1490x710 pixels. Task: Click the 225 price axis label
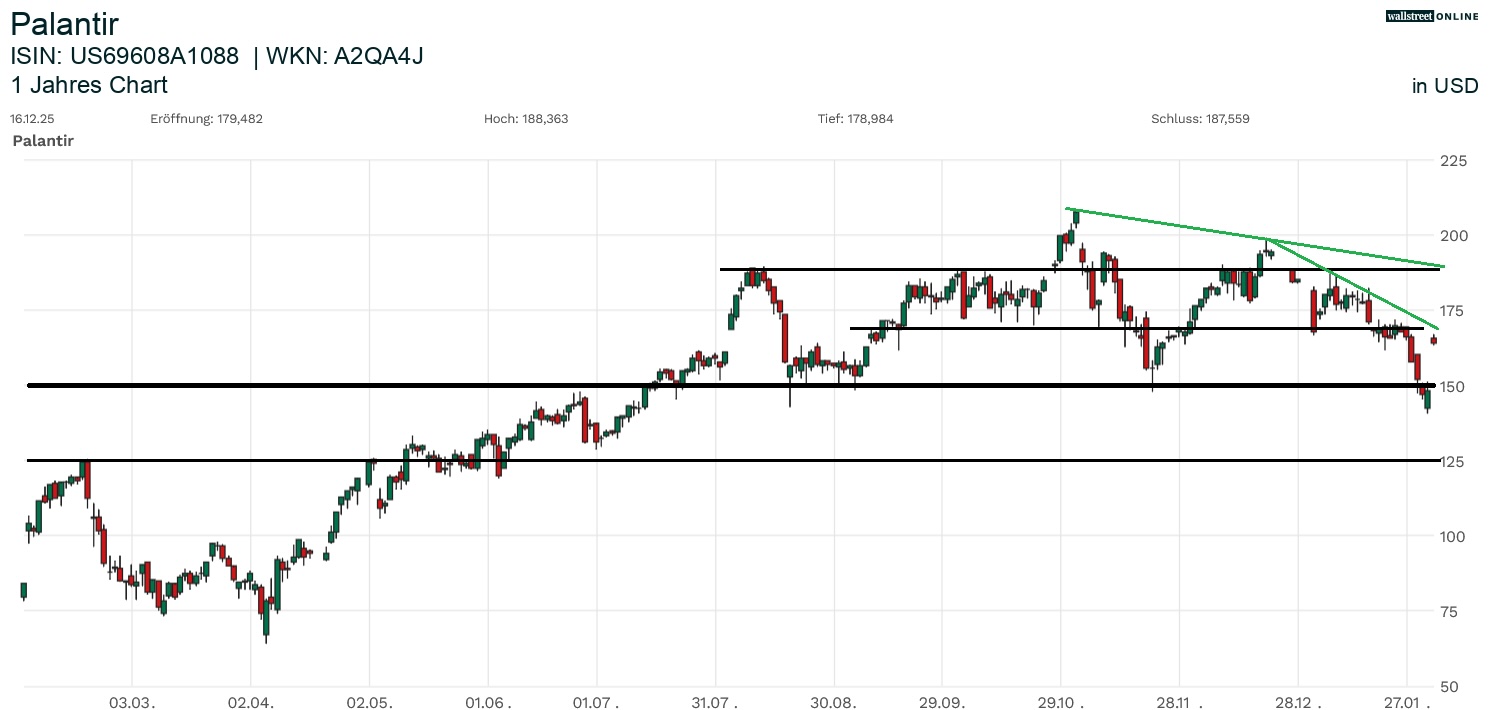point(1453,161)
